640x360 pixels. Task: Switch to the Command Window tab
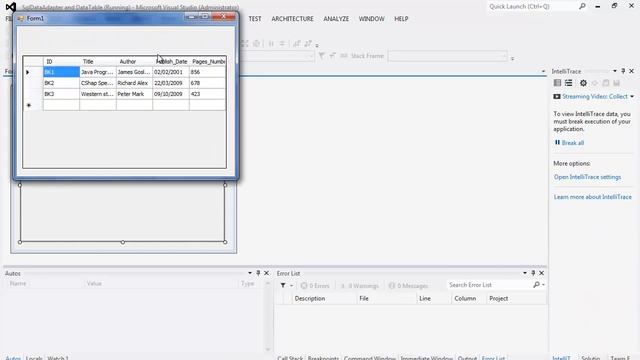pyautogui.click(x=369, y=358)
